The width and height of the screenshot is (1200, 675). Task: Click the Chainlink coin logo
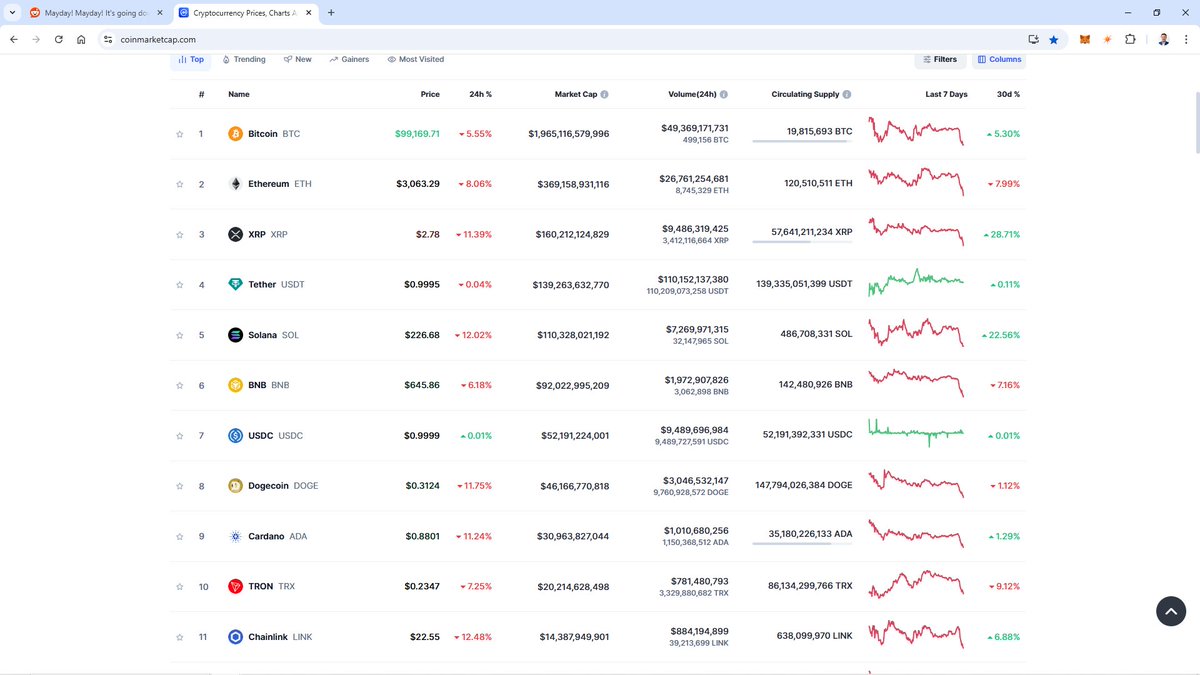(236, 637)
